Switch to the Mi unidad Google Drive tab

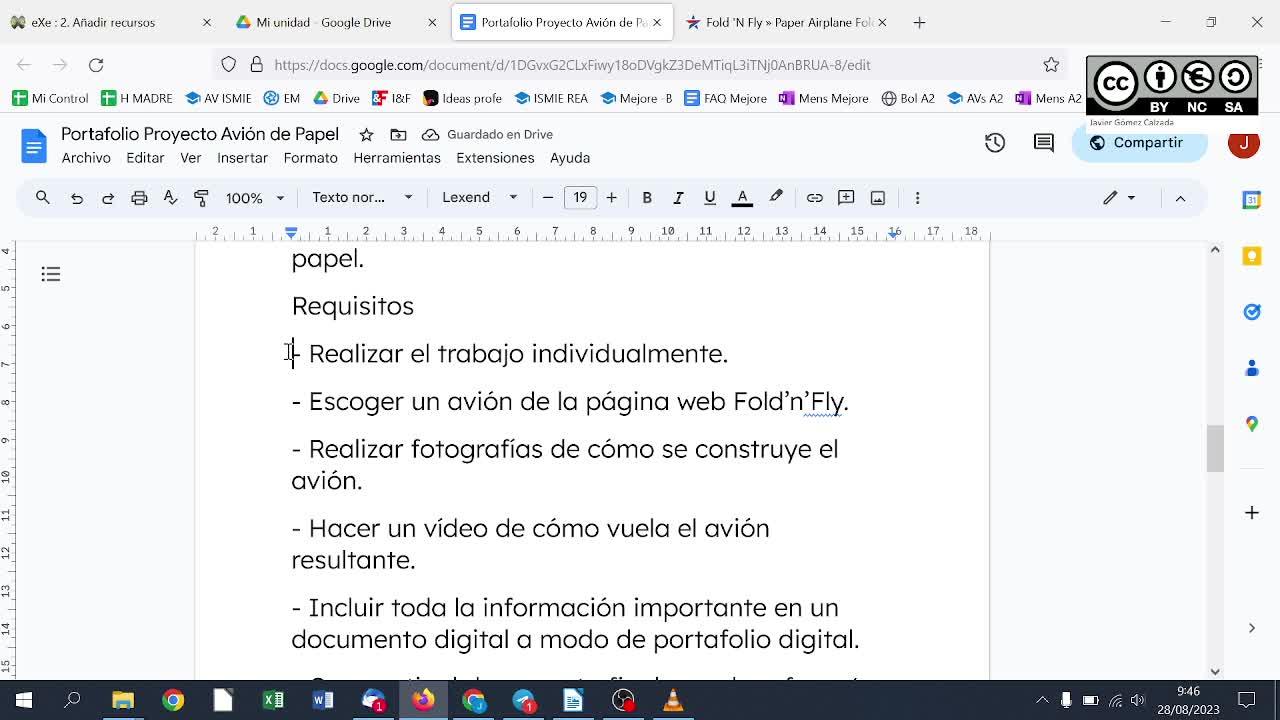[323, 22]
